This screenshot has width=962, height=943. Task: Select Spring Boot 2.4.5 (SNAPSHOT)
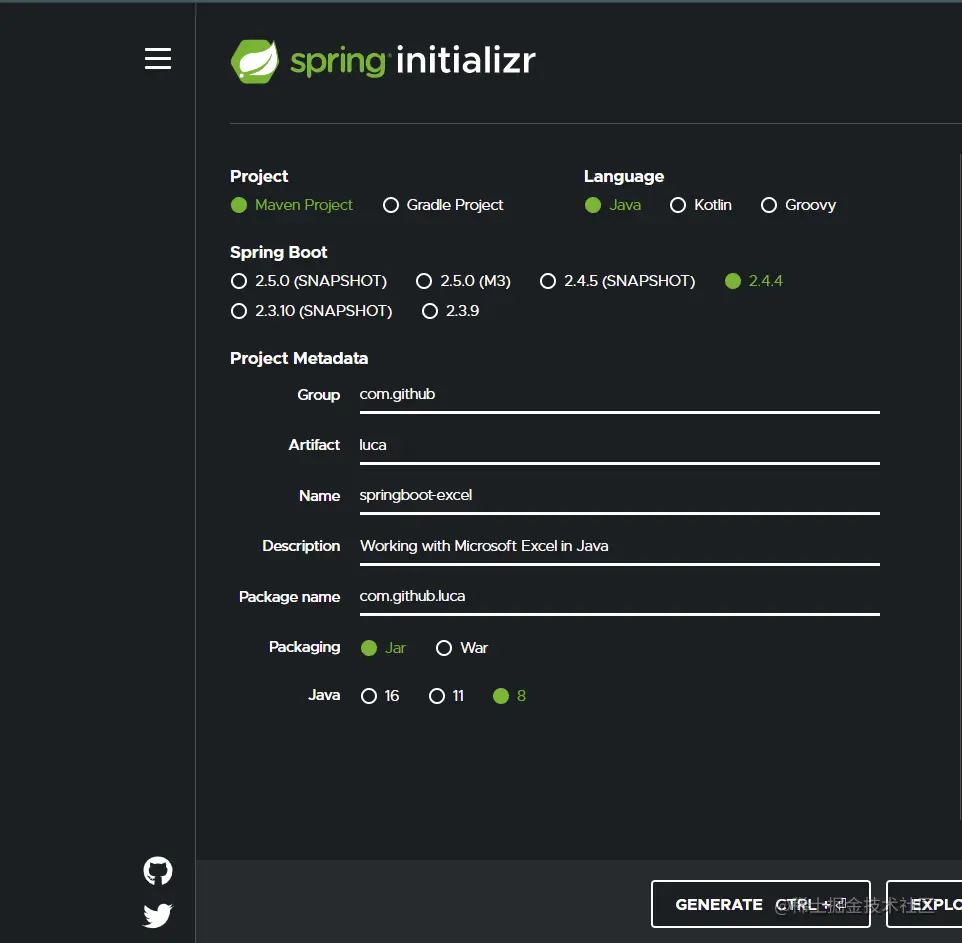(x=617, y=281)
